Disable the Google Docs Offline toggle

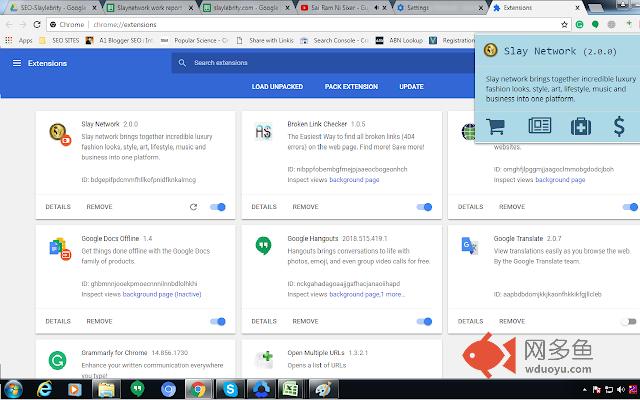tap(218, 322)
